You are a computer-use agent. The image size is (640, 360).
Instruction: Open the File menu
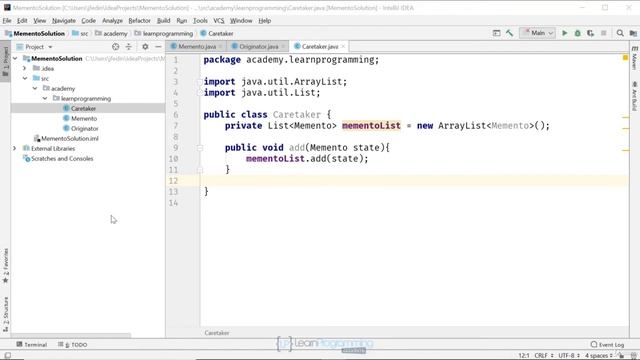pyautogui.click(x=7, y=20)
